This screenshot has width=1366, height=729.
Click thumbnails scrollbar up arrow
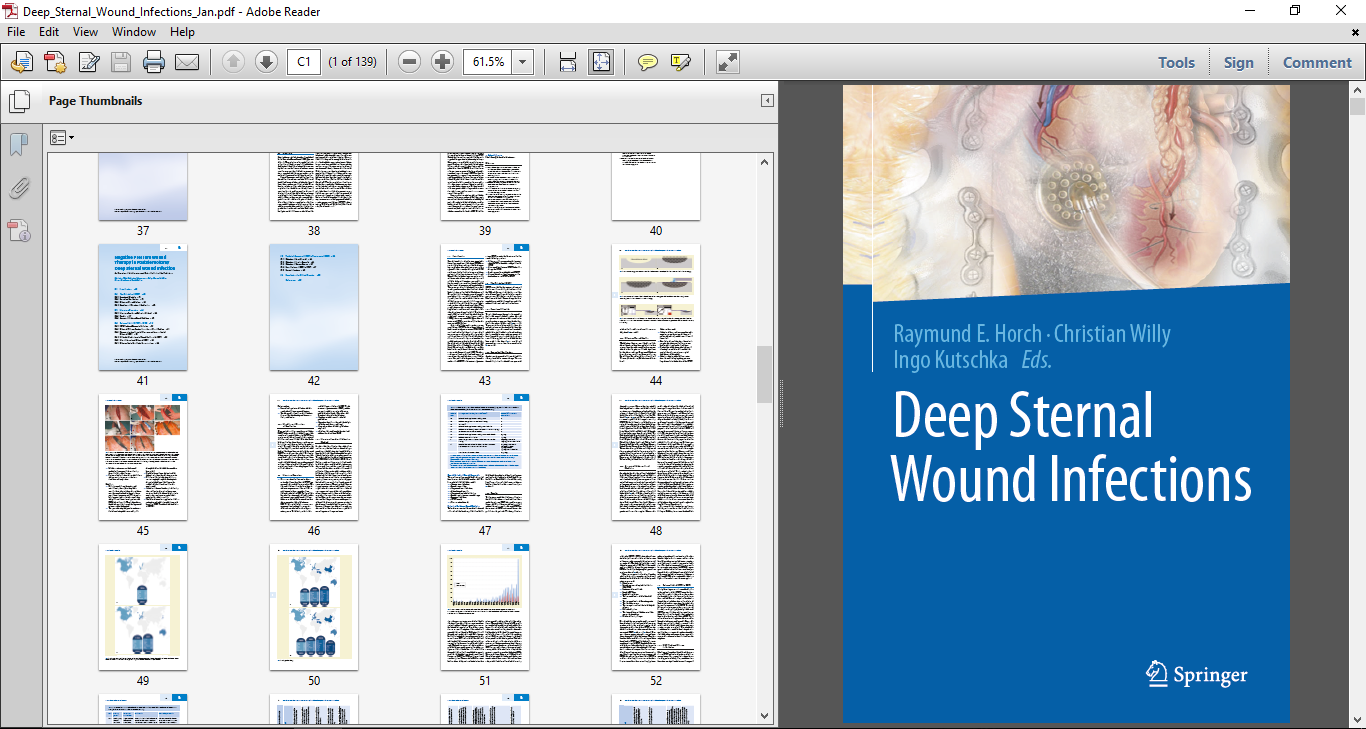765,162
